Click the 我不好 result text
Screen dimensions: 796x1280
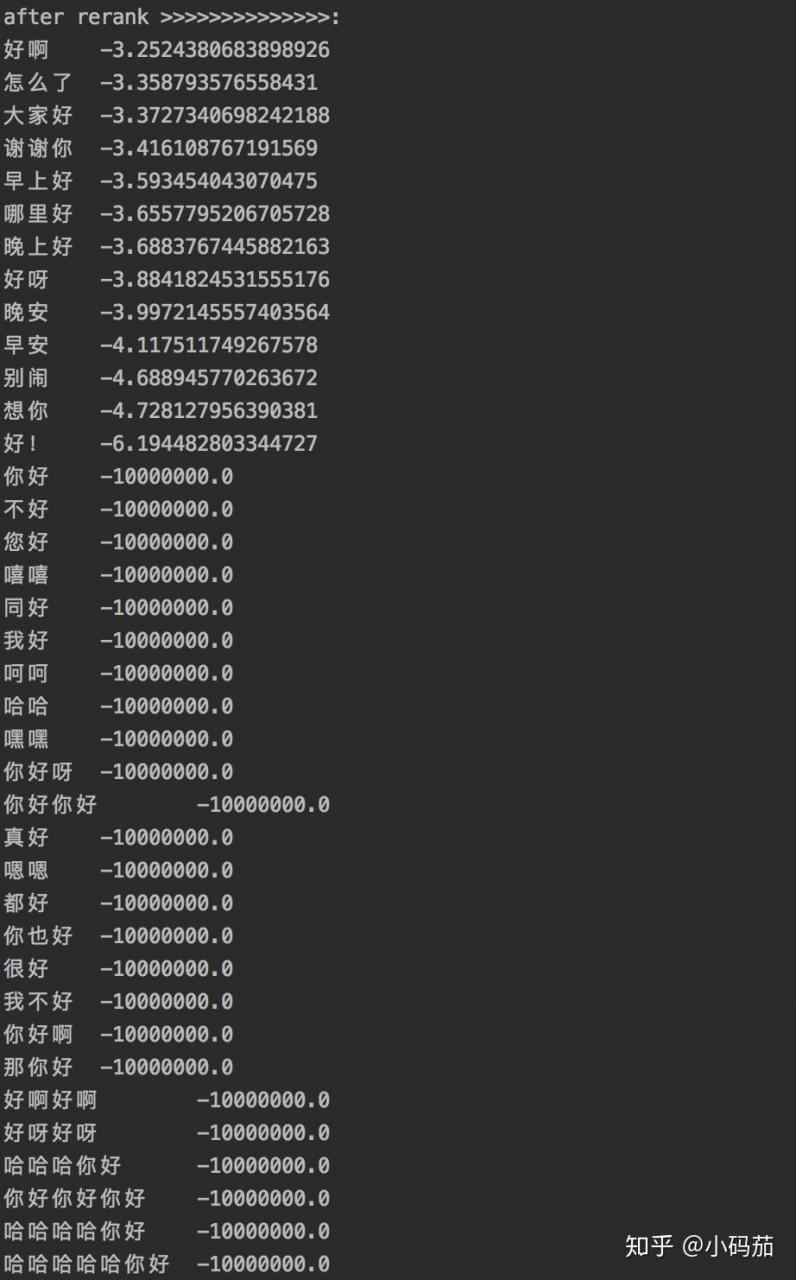click(x=38, y=1001)
